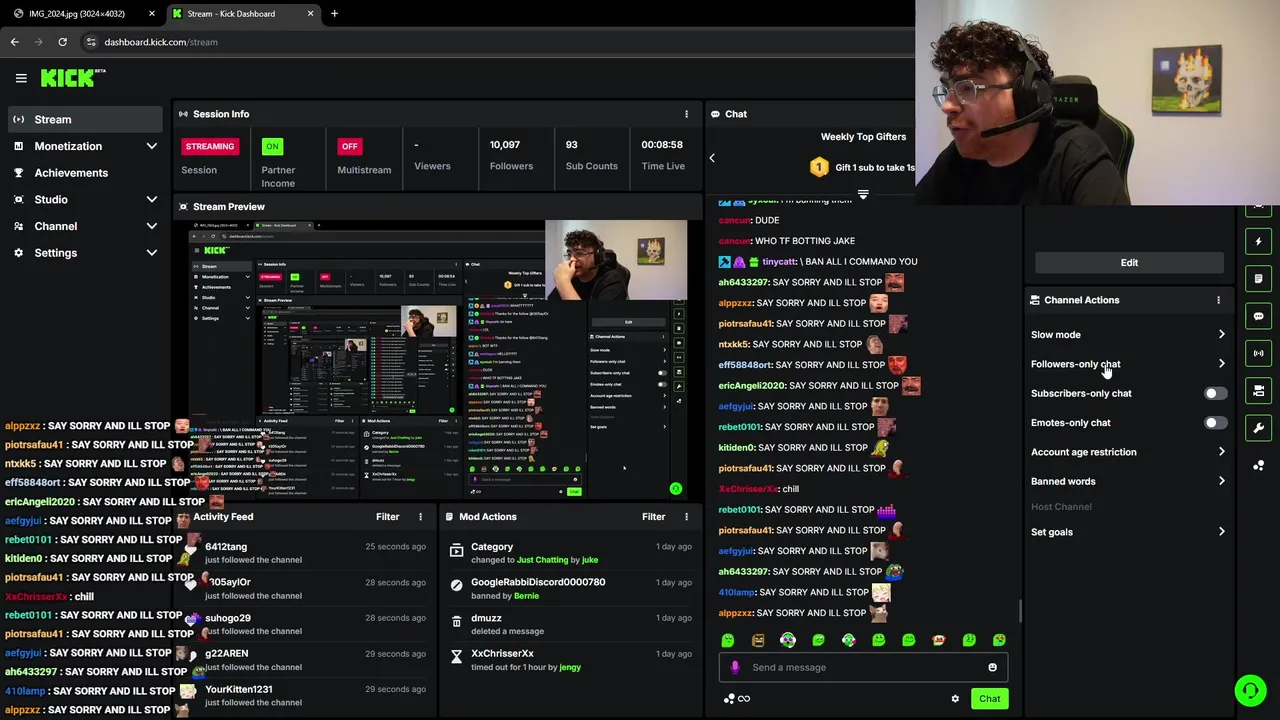Click 6412tang in Activity Feed

tap(226, 547)
